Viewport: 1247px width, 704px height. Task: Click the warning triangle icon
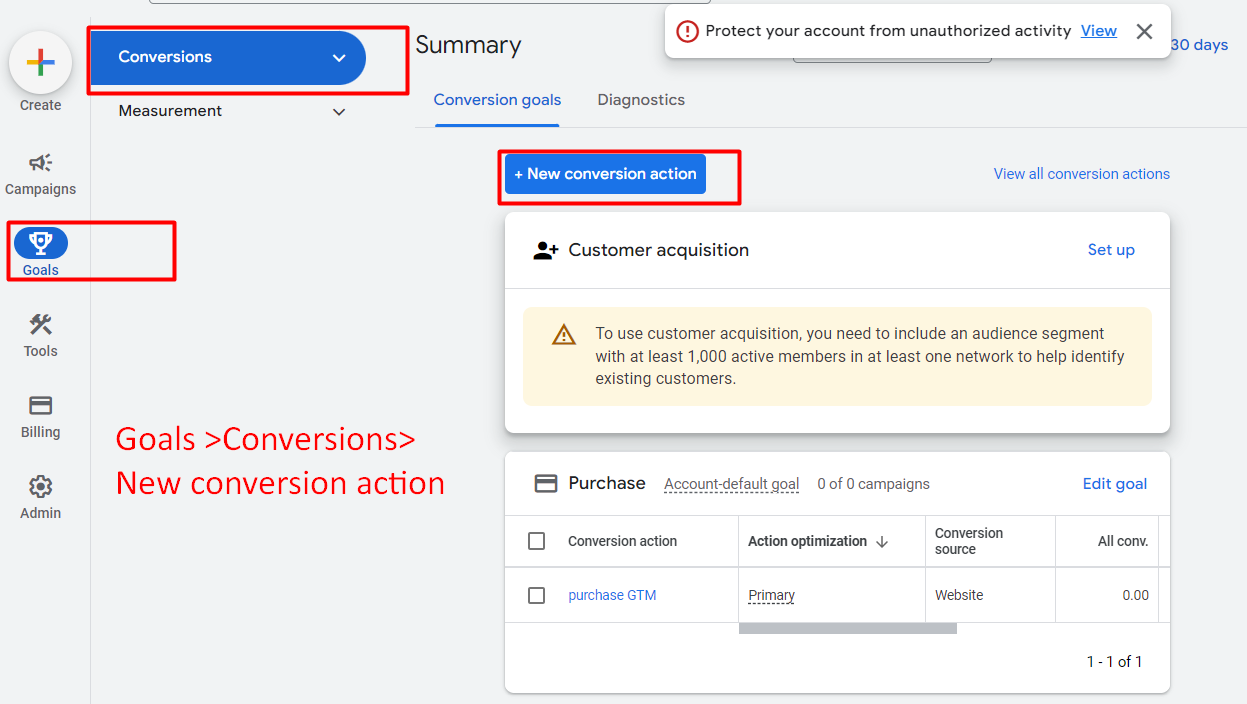[x=564, y=335]
